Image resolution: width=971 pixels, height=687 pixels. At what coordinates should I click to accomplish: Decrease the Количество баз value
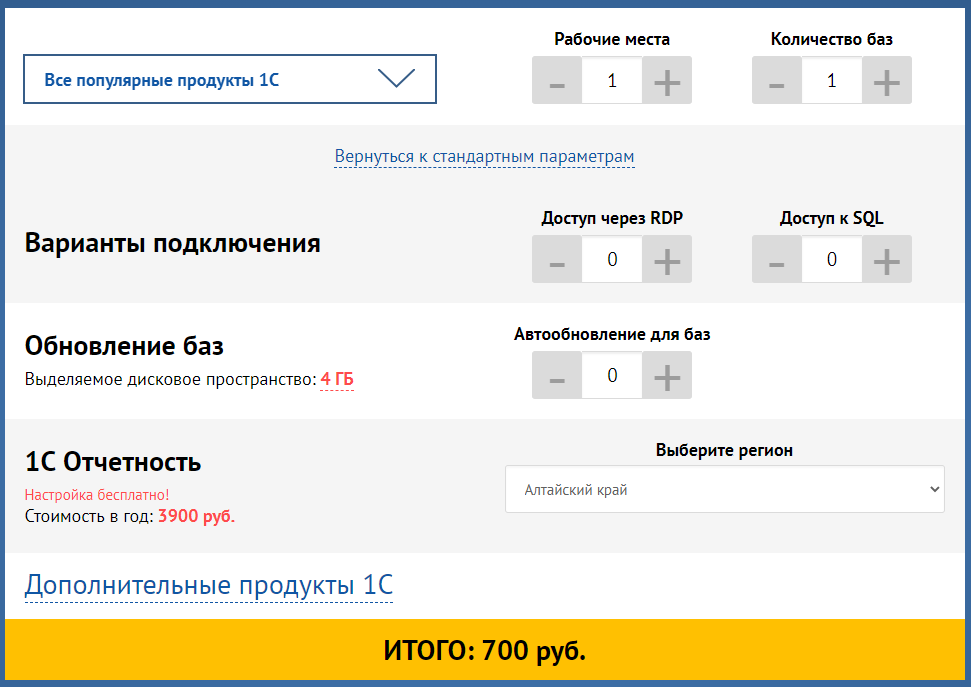776,80
